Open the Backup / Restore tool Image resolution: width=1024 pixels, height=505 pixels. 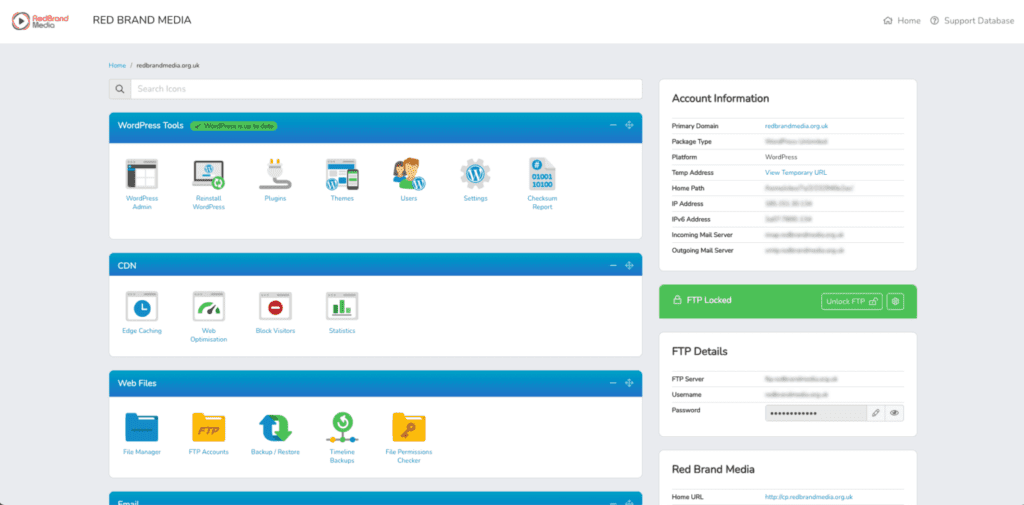tap(275, 427)
